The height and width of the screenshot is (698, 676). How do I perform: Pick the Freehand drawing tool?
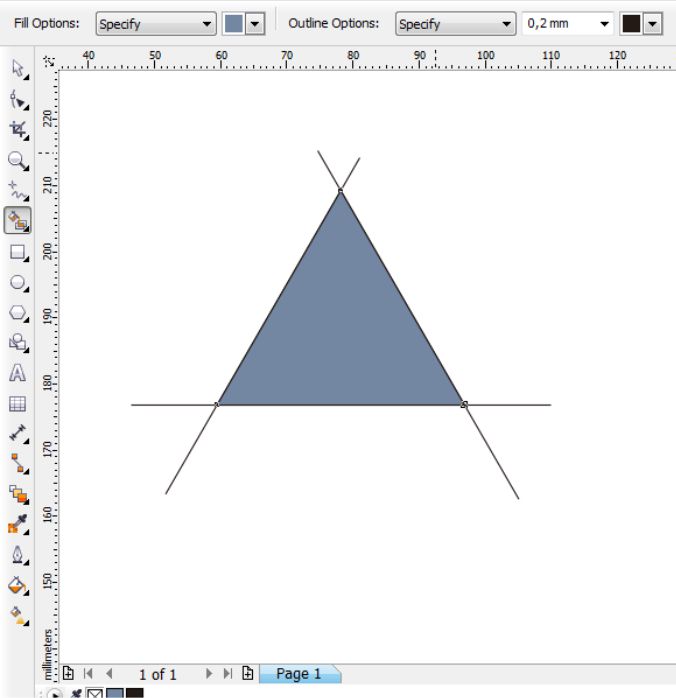coord(18,191)
